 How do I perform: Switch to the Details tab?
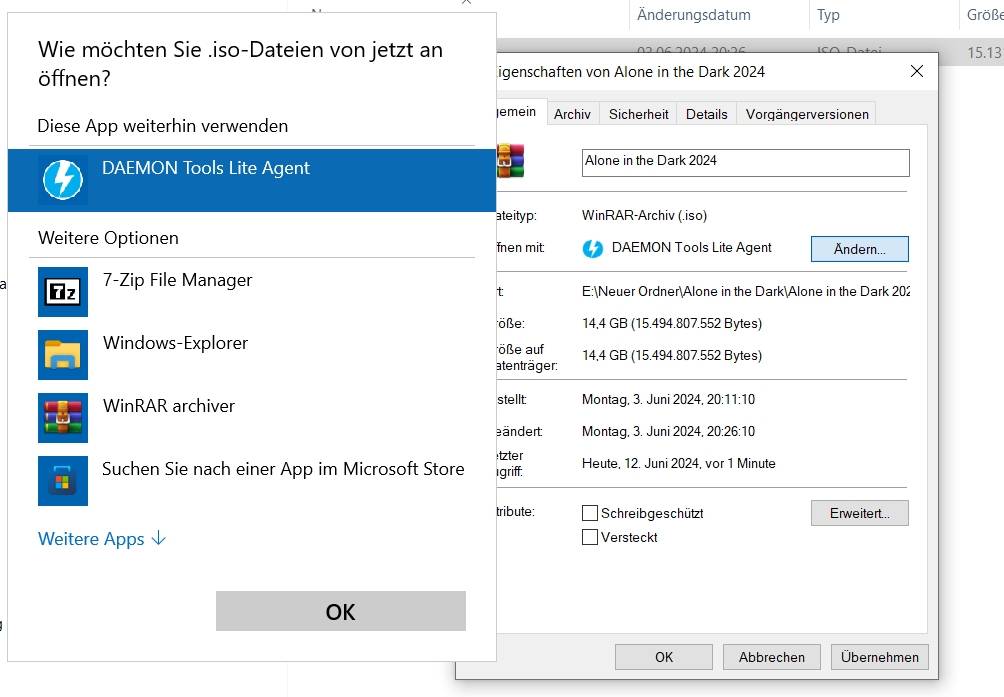tap(706, 114)
